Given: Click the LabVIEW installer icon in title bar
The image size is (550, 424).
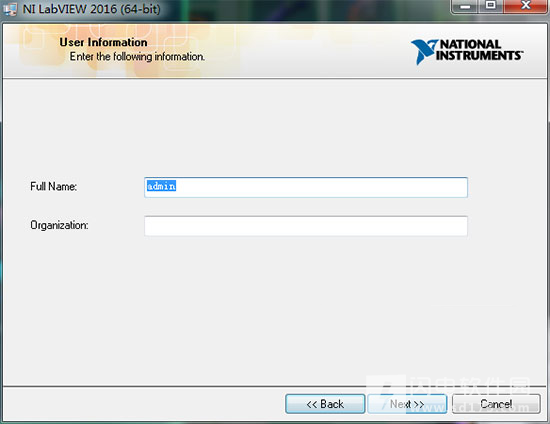Looking at the screenshot, I should pyautogui.click(x=10, y=9).
